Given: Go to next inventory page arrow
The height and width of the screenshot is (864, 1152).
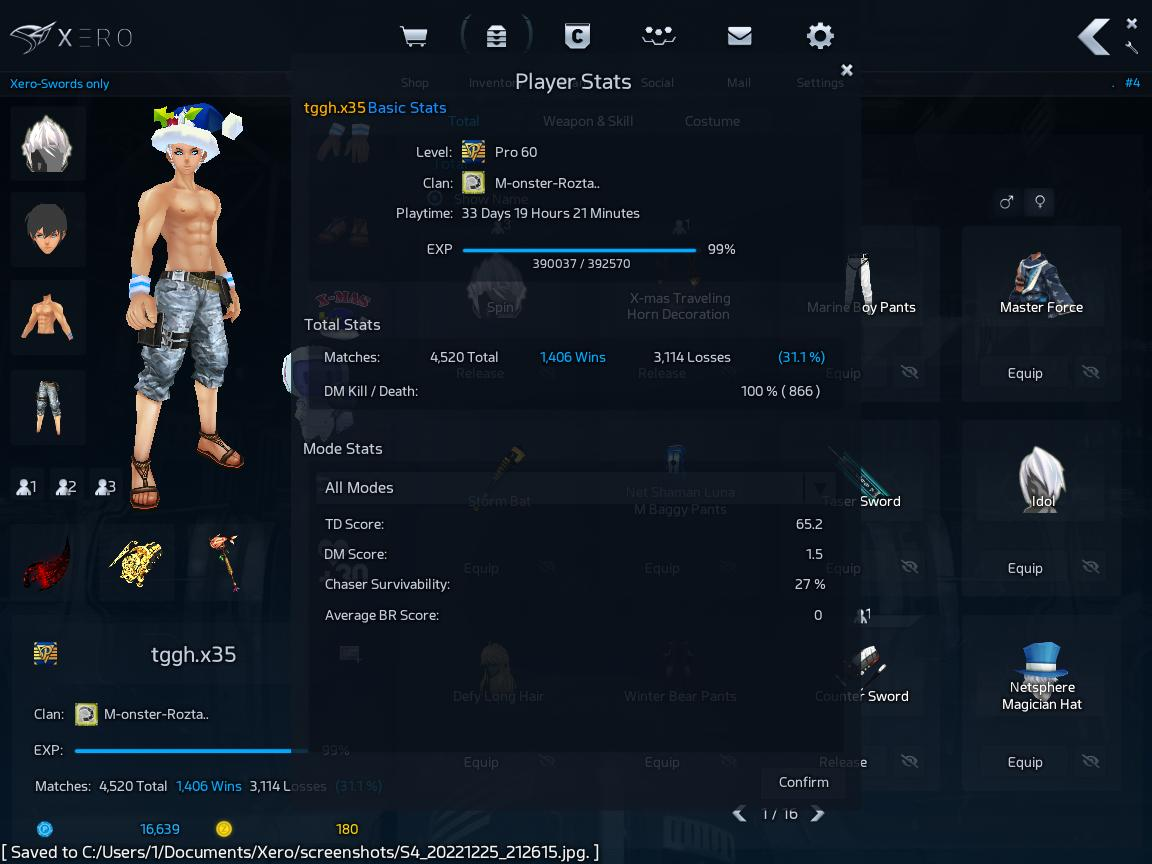Looking at the screenshot, I should coord(818,814).
